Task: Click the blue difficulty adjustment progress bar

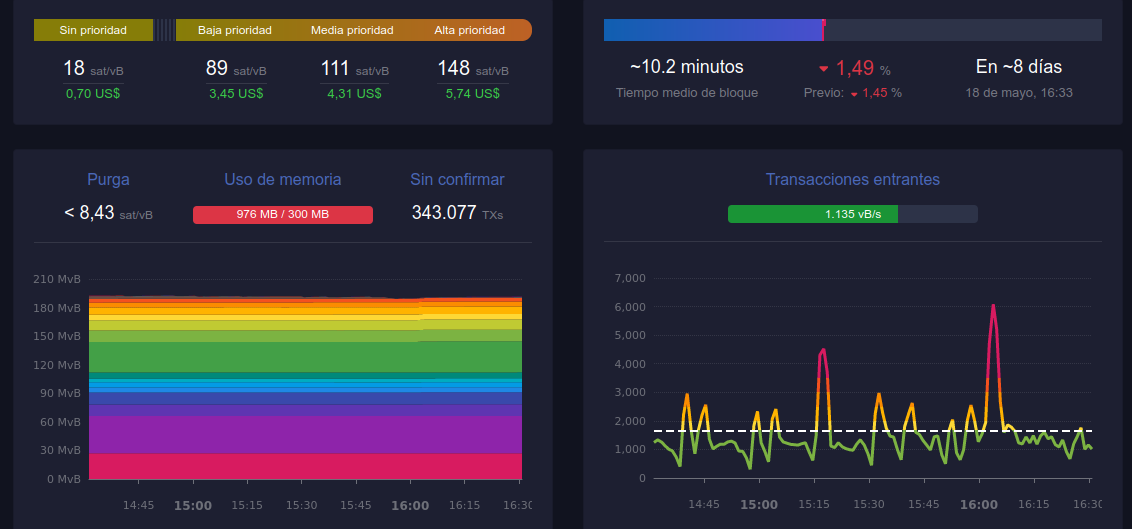Action: (x=712, y=30)
